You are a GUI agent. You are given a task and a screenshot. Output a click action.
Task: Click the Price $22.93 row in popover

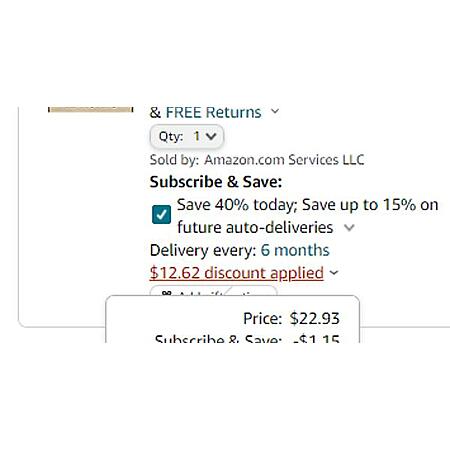tap(291, 318)
